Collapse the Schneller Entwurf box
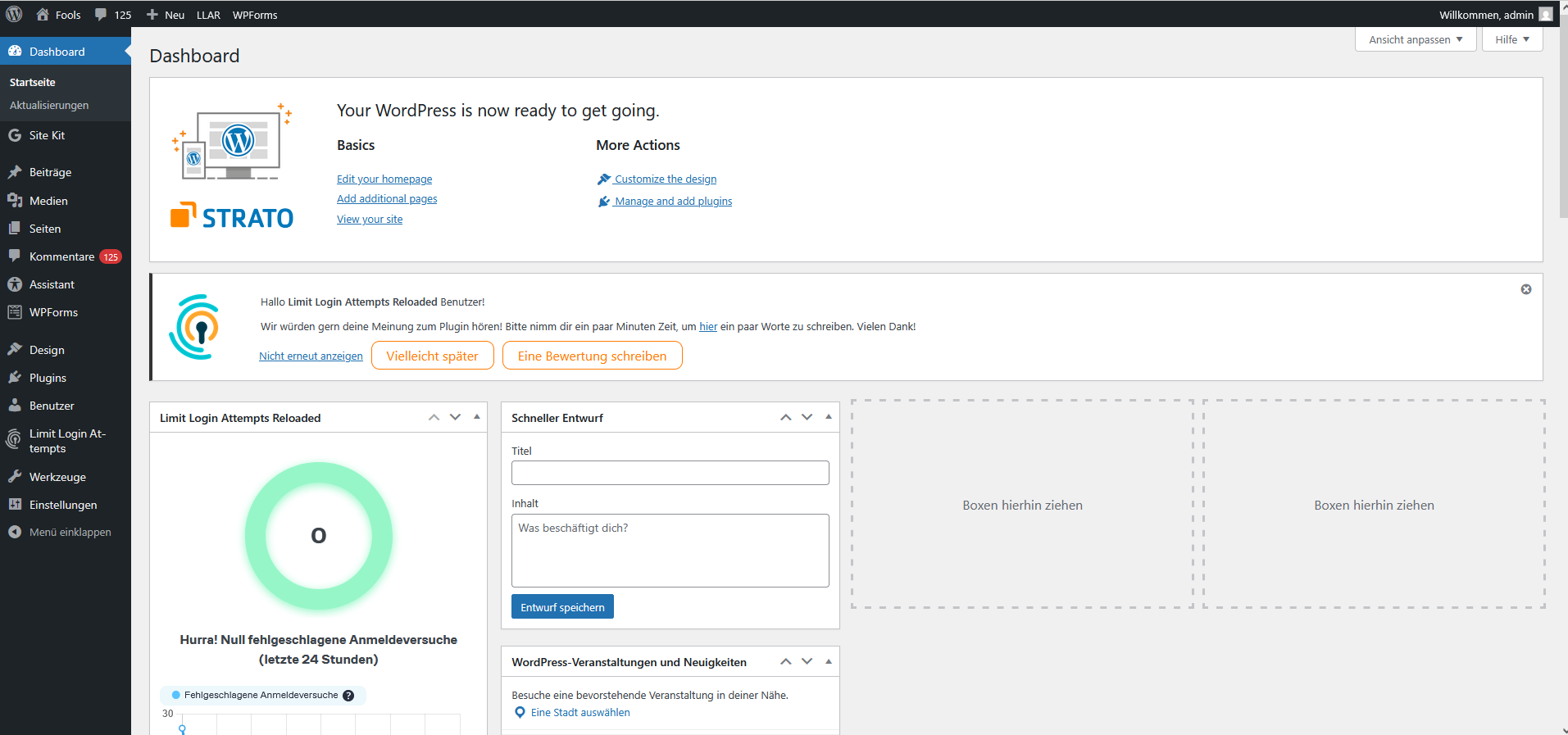The width and height of the screenshot is (1568, 735). [829, 417]
